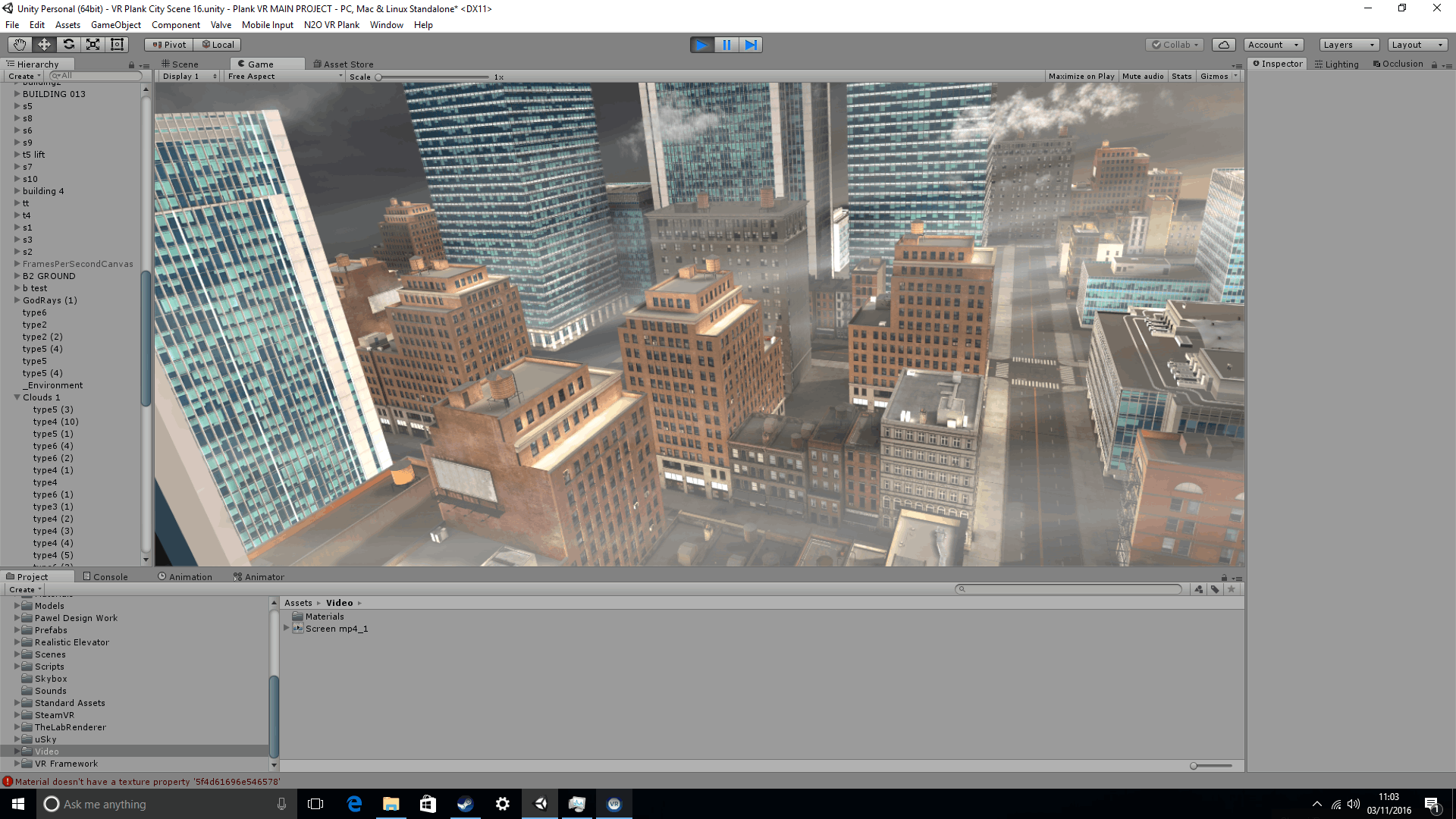This screenshot has height=819, width=1456.
Task: Switch to the Console tab
Action: (x=105, y=577)
